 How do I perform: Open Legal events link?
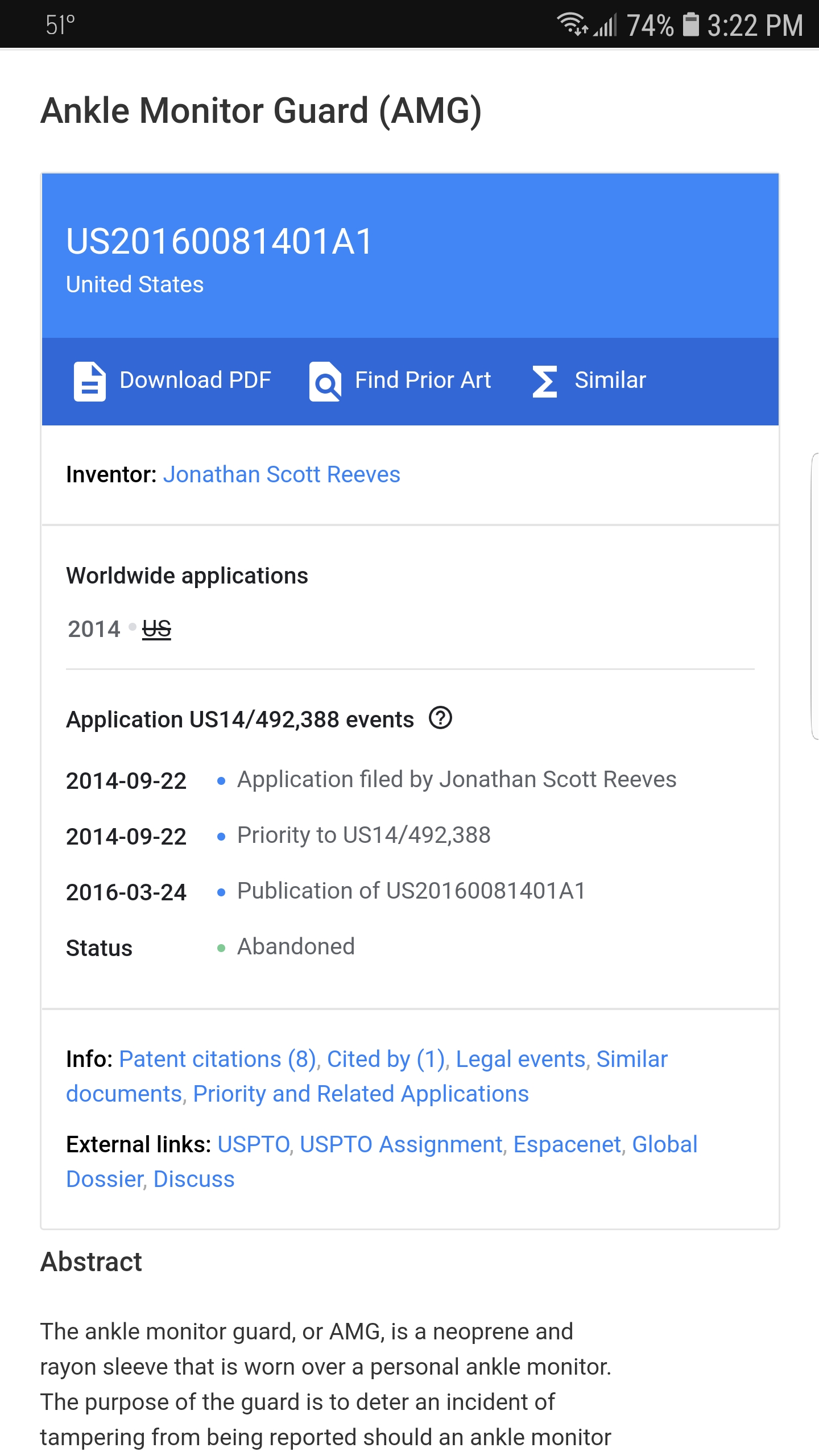pyautogui.click(x=520, y=1059)
